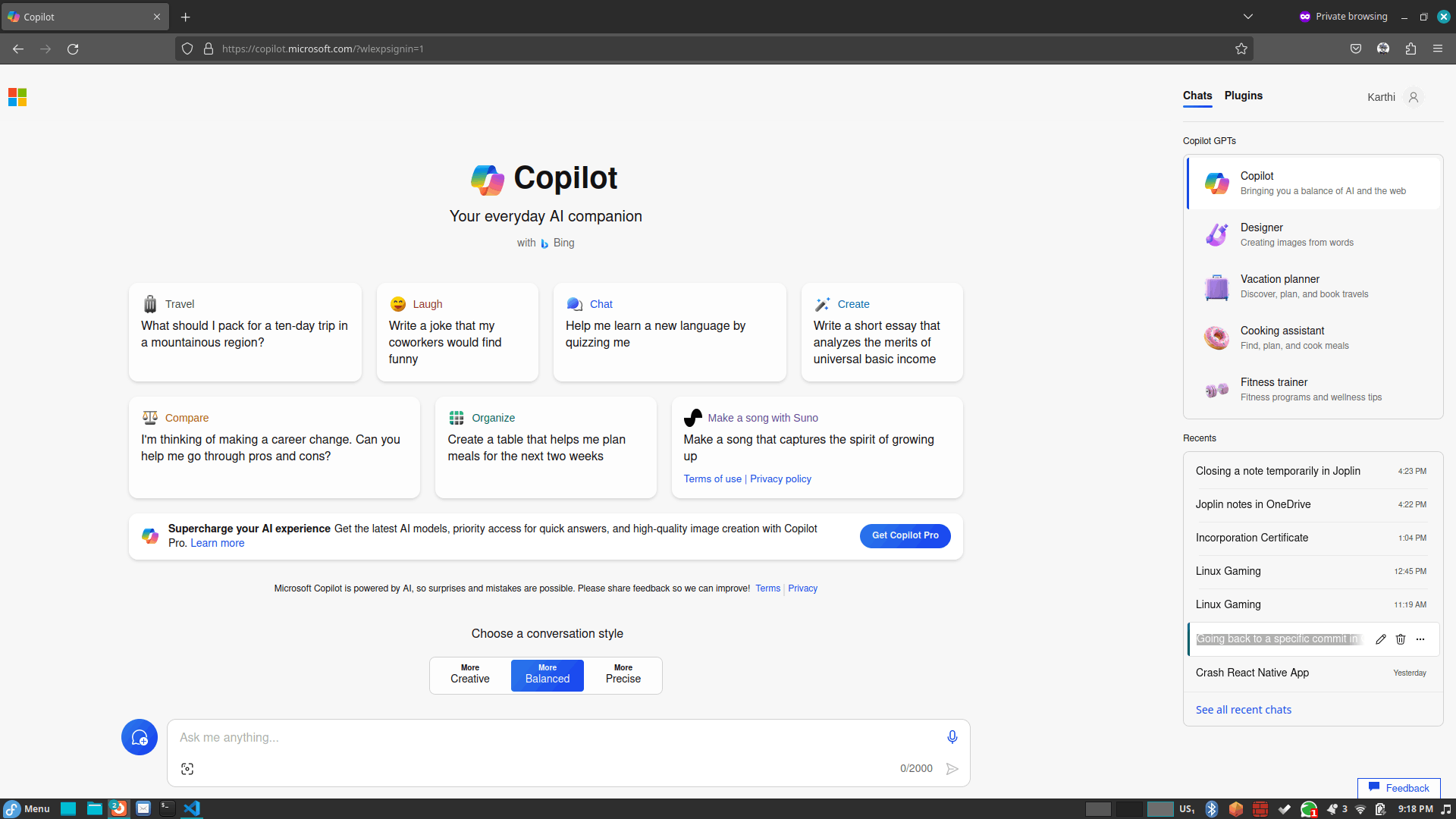Open the Firefox extensions puzzle icon

(1410, 49)
